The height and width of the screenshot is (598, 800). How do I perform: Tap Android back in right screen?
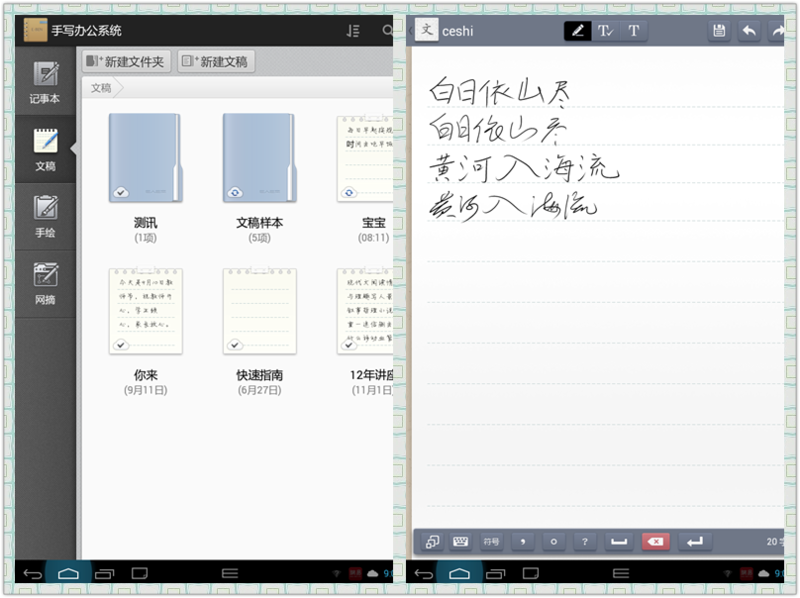click(423, 574)
